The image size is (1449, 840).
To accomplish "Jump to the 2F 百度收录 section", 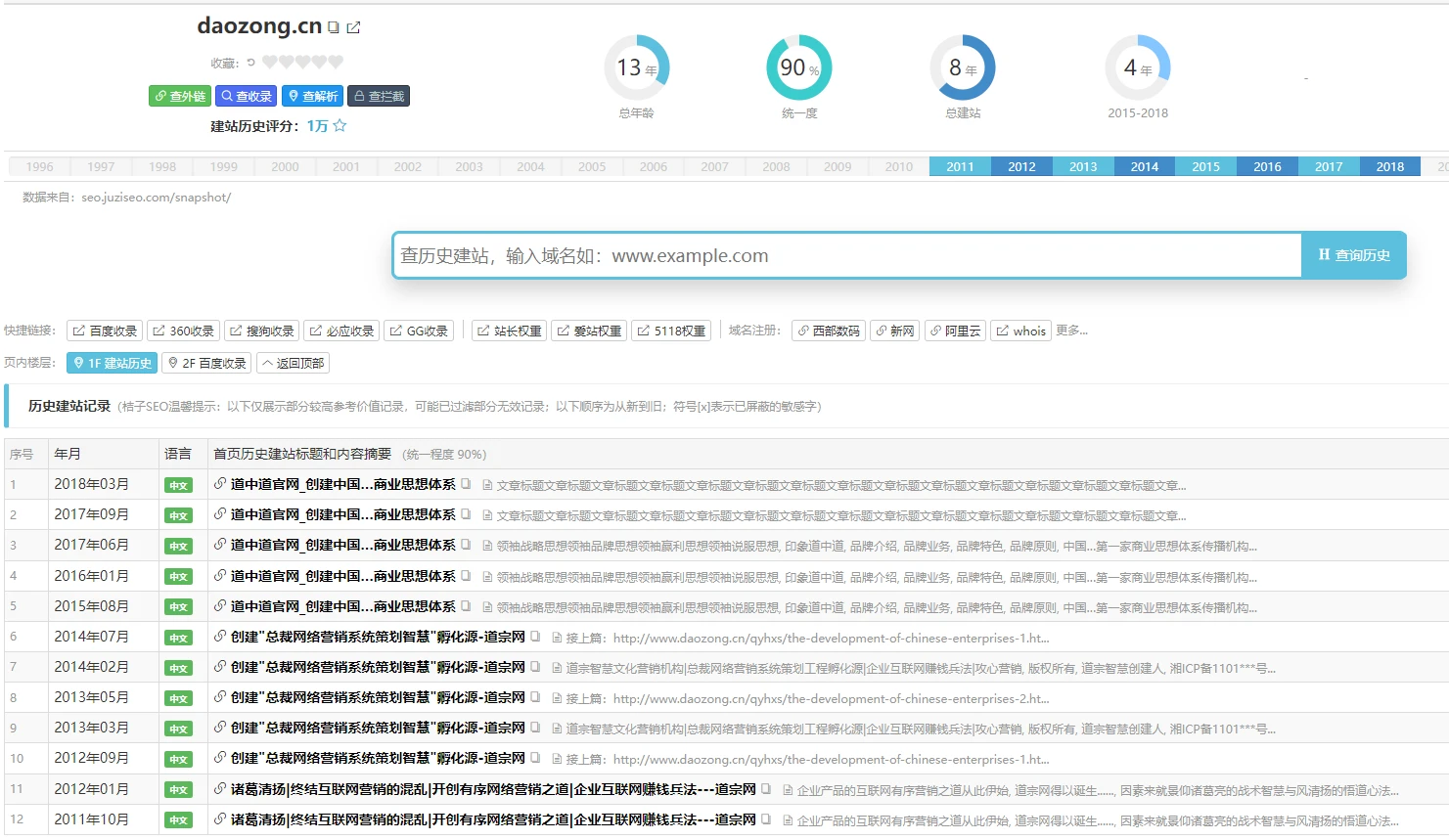I will coord(205,363).
